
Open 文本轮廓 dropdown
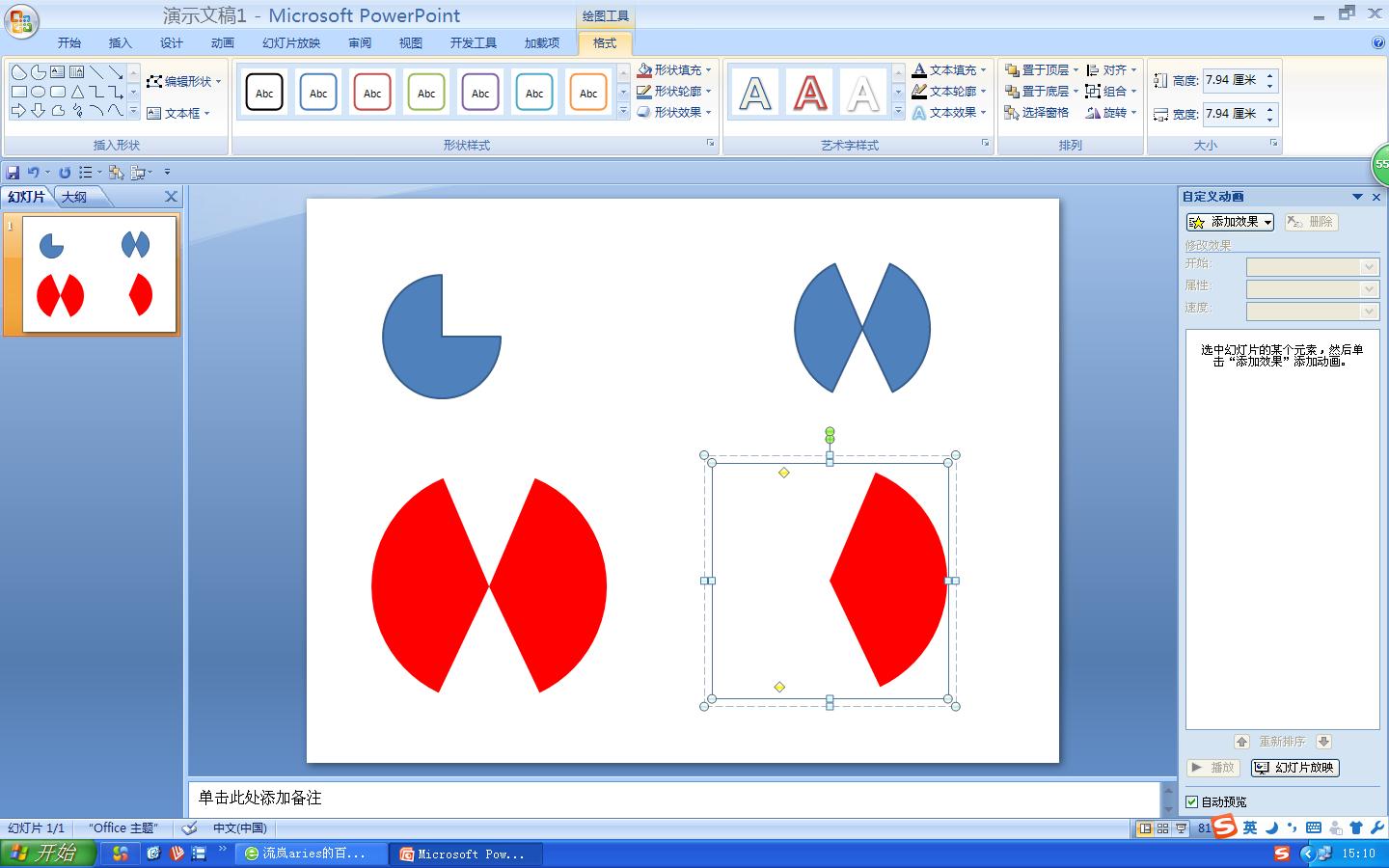coord(949,91)
